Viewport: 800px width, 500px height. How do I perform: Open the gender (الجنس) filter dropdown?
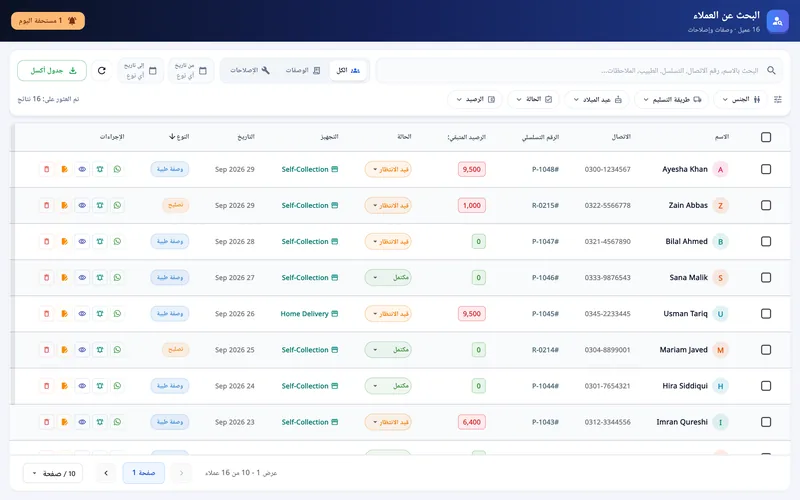click(x=740, y=99)
